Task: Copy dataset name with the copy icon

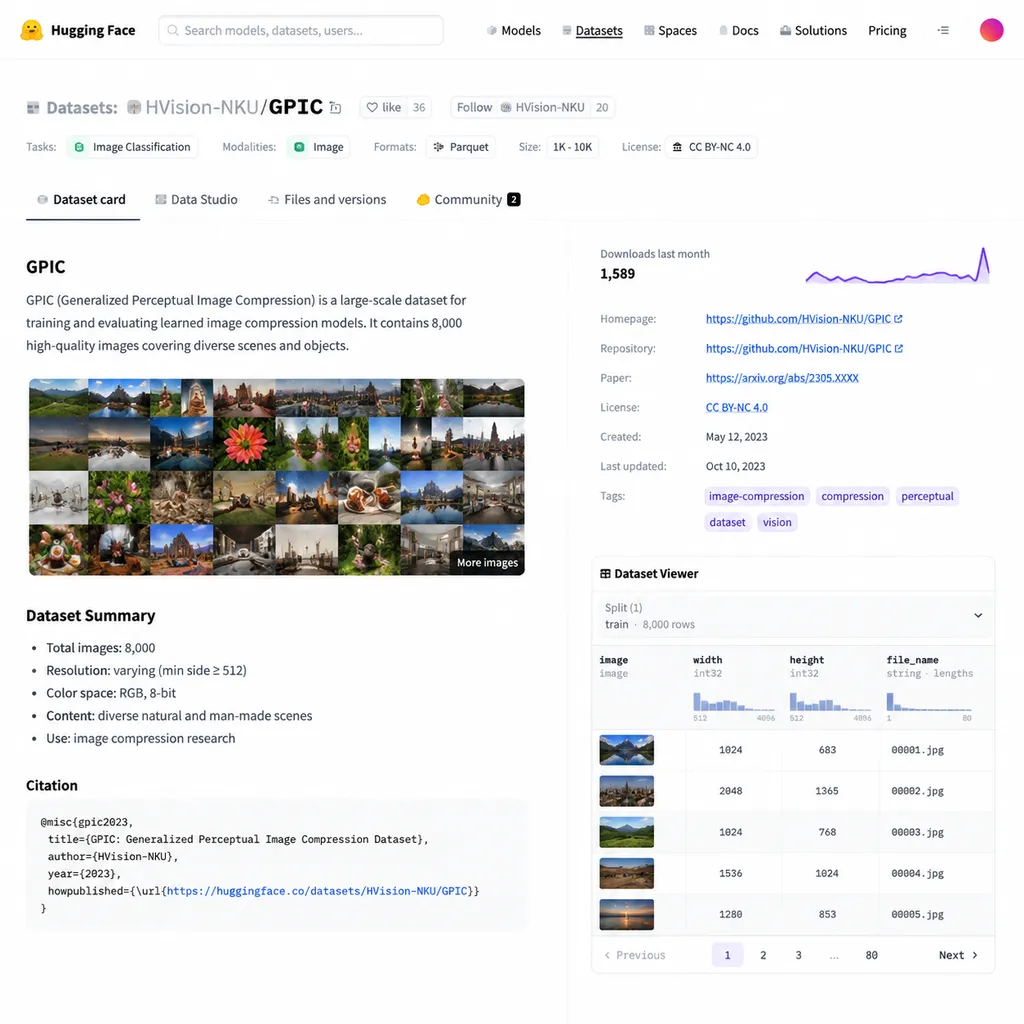Action: click(335, 108)
